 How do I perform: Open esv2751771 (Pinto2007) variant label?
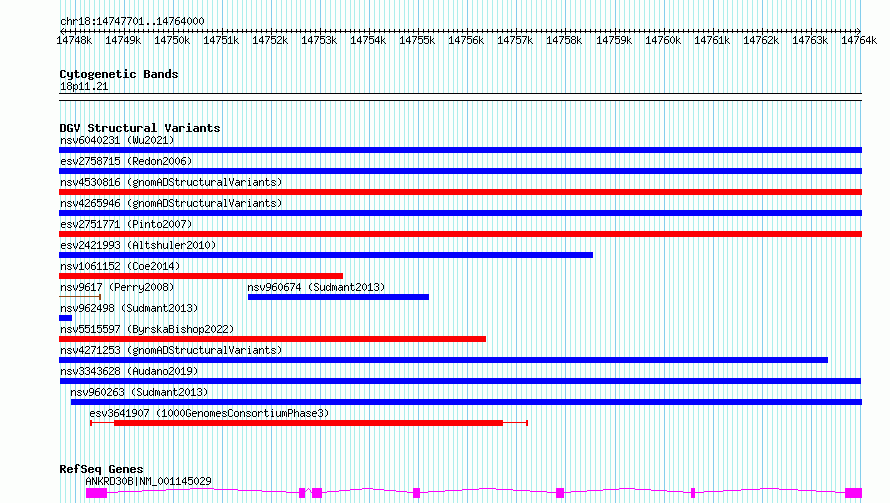(126, 224)
